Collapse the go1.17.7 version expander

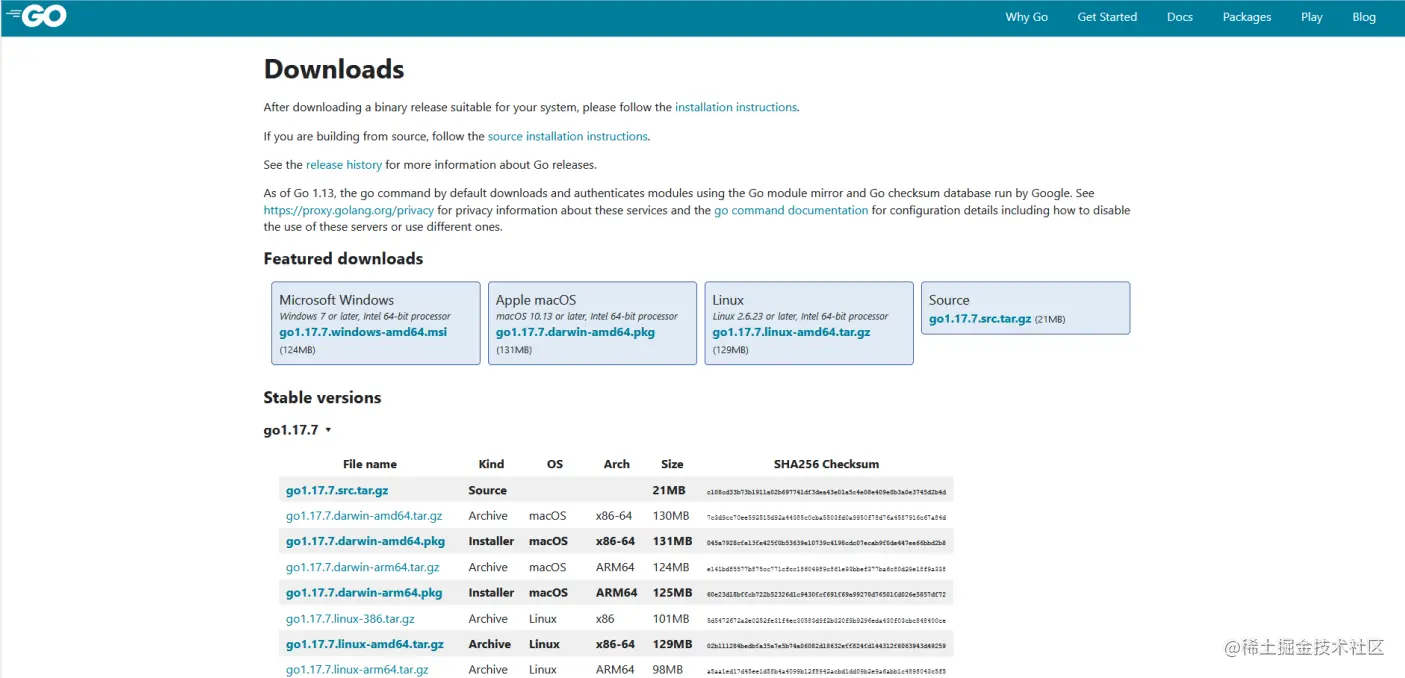point(298,430)
